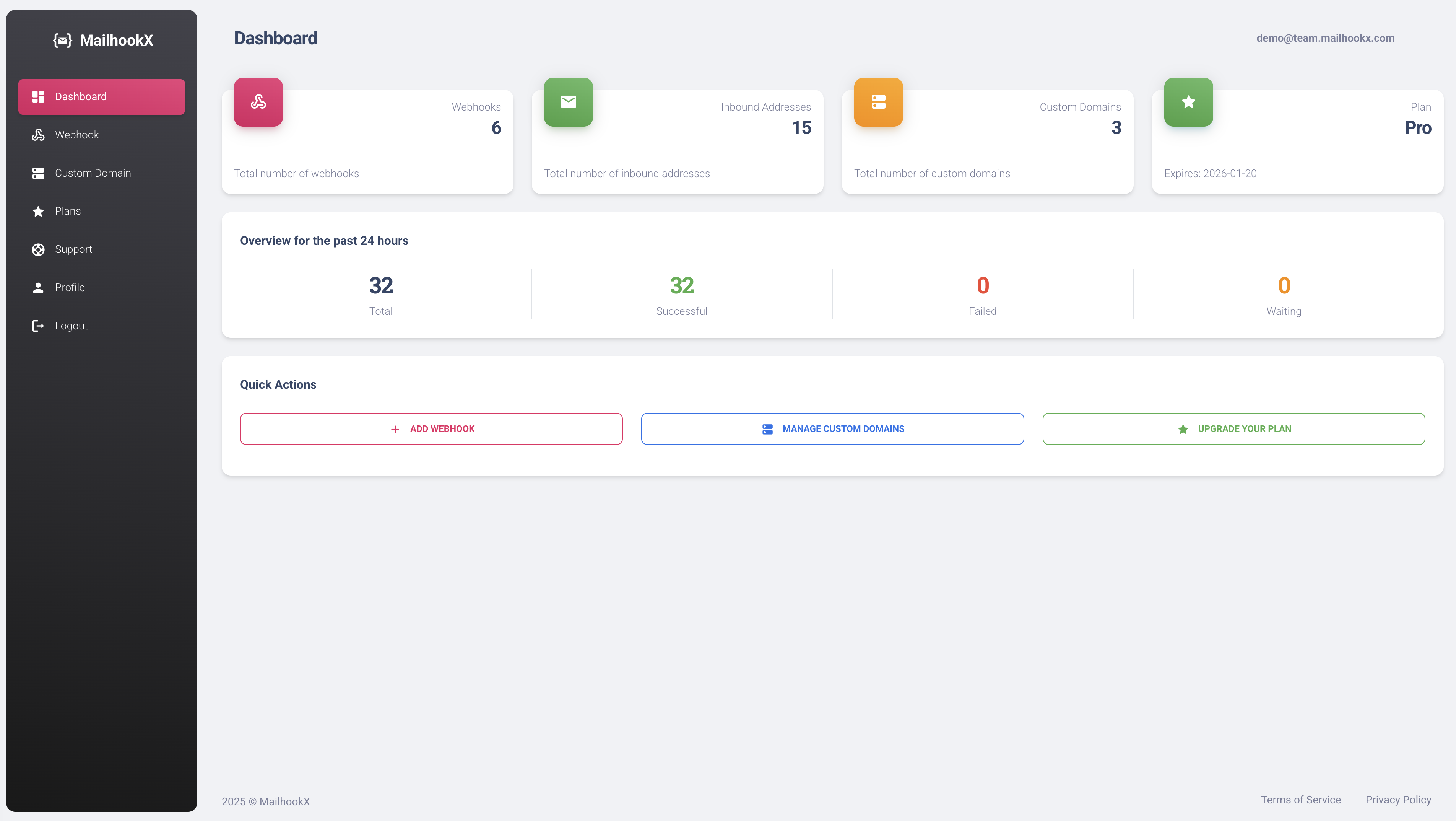
Task: Click the green envelope inbound addresses icon
Action: 568,102
